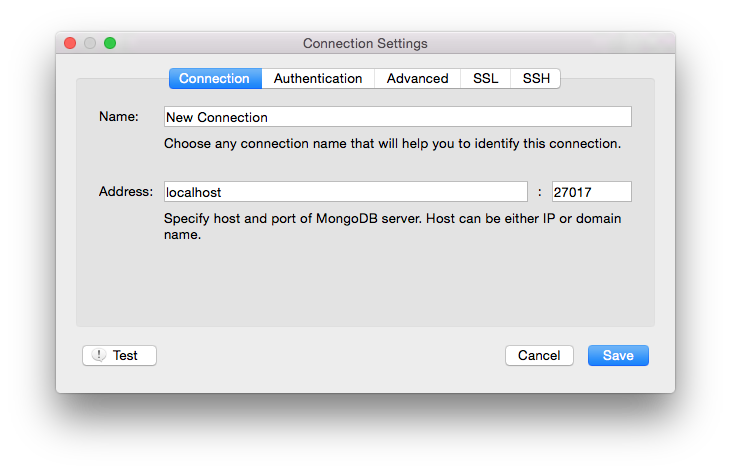Screen dimensions: 731x473
Task: Click the Name field containing New Connection
Action: click(397, 117)
